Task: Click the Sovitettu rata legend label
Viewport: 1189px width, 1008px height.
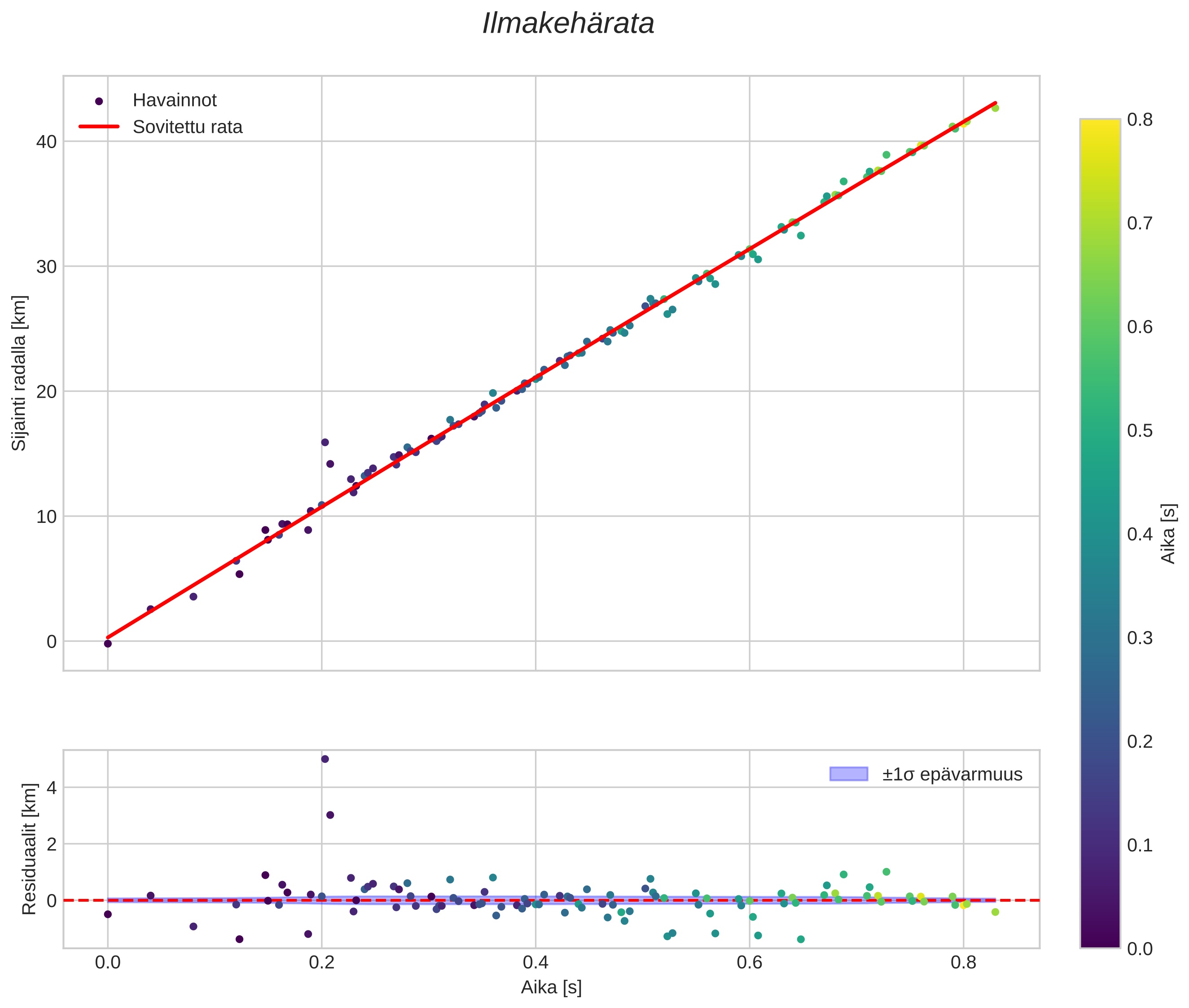Action: tap(188, 127)
